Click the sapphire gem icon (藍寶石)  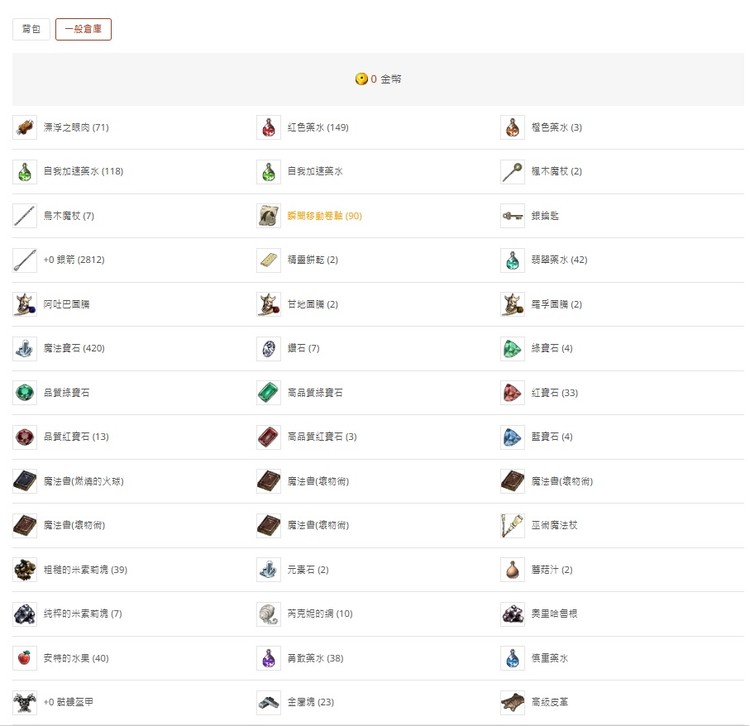[513, 437]
